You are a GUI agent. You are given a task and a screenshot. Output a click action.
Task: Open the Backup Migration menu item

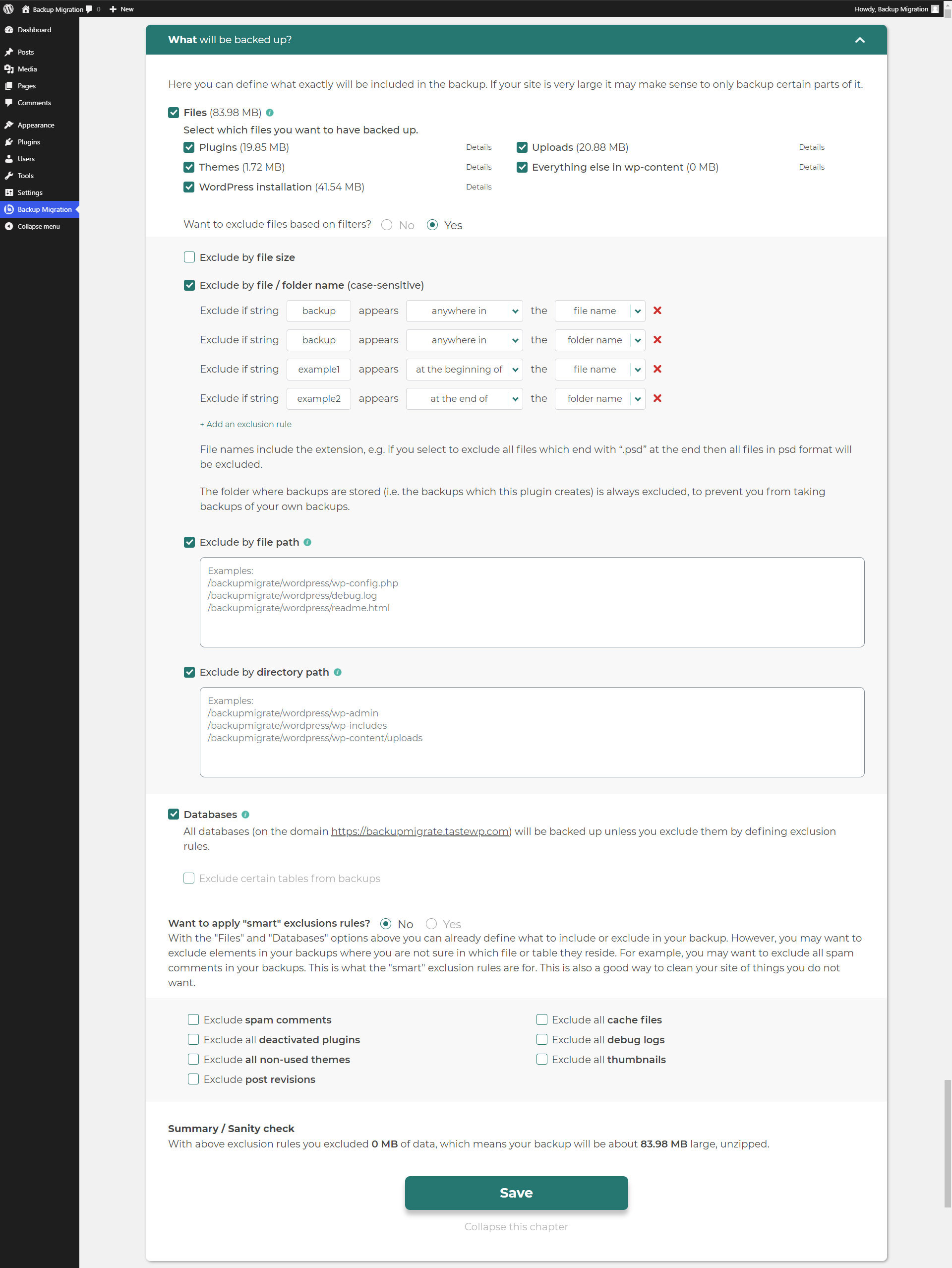point(43,209)
